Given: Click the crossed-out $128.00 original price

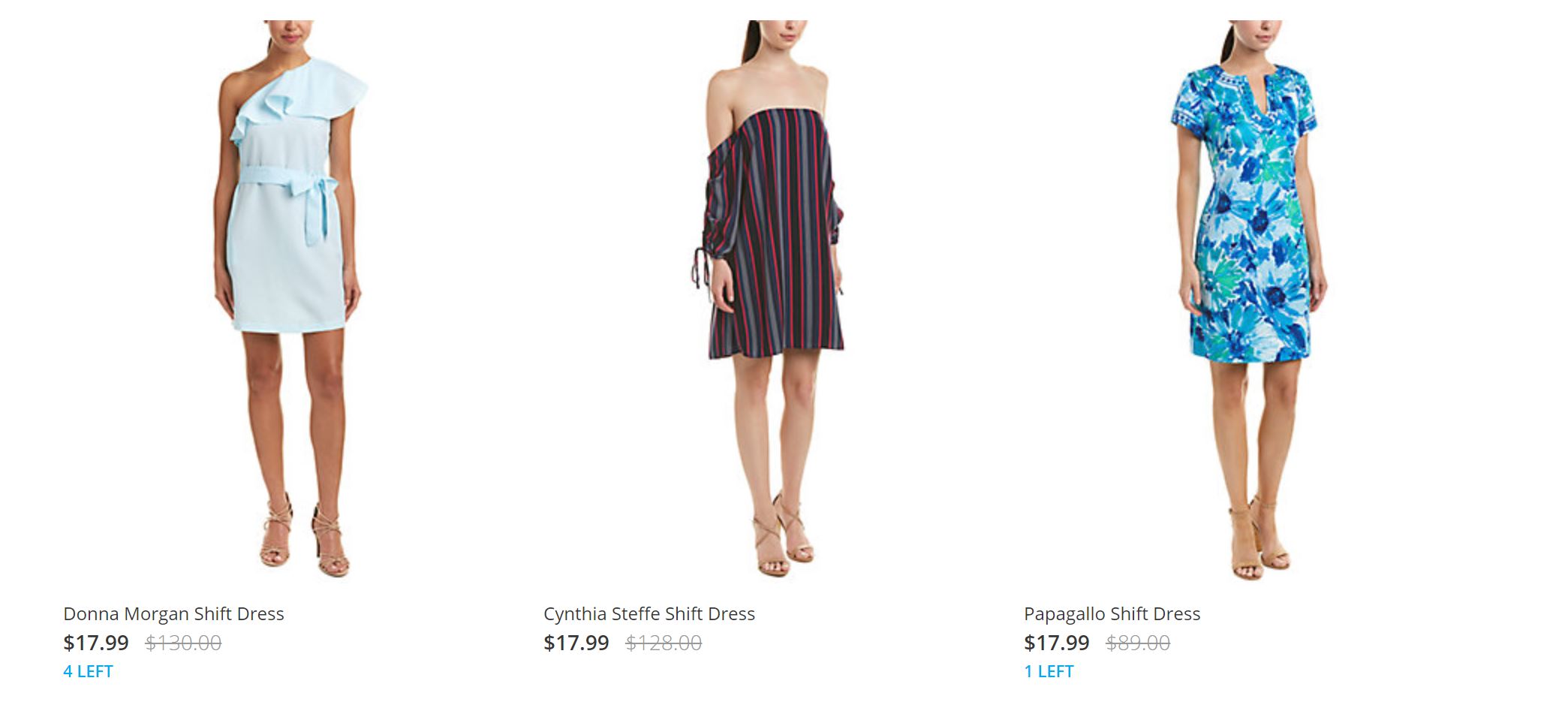Looking at the screenshot, I should click(664, 643).
